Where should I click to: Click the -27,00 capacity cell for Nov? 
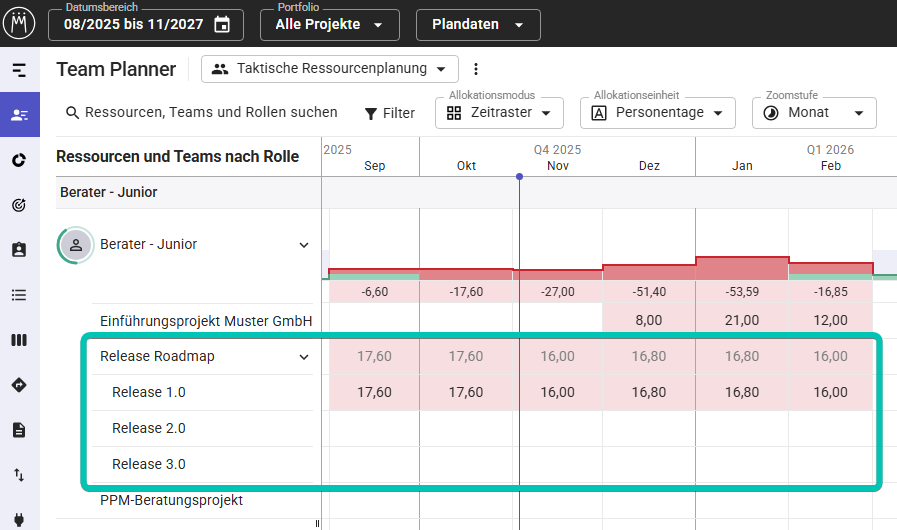click(x=558, y=292)
